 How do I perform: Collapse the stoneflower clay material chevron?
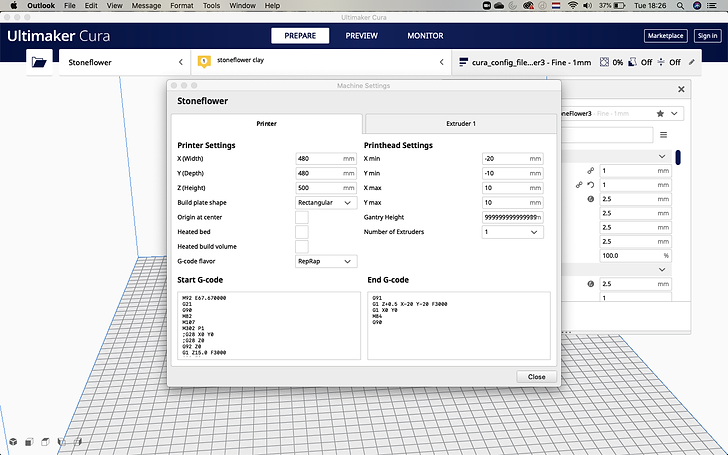[x=442, y=62]
